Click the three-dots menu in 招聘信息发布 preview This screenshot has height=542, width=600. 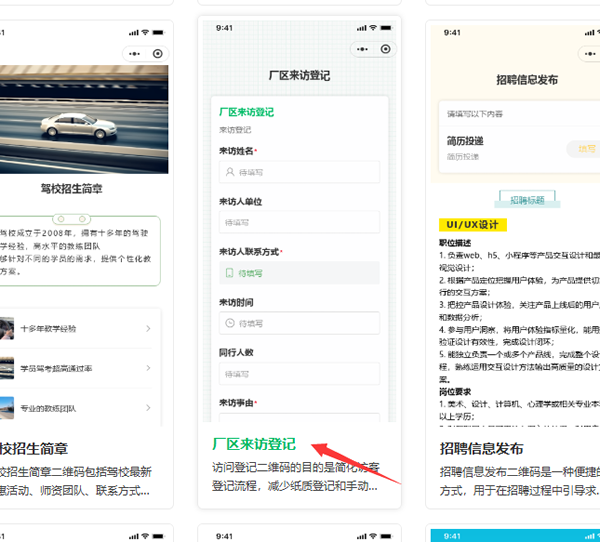[x=590, y=54]
